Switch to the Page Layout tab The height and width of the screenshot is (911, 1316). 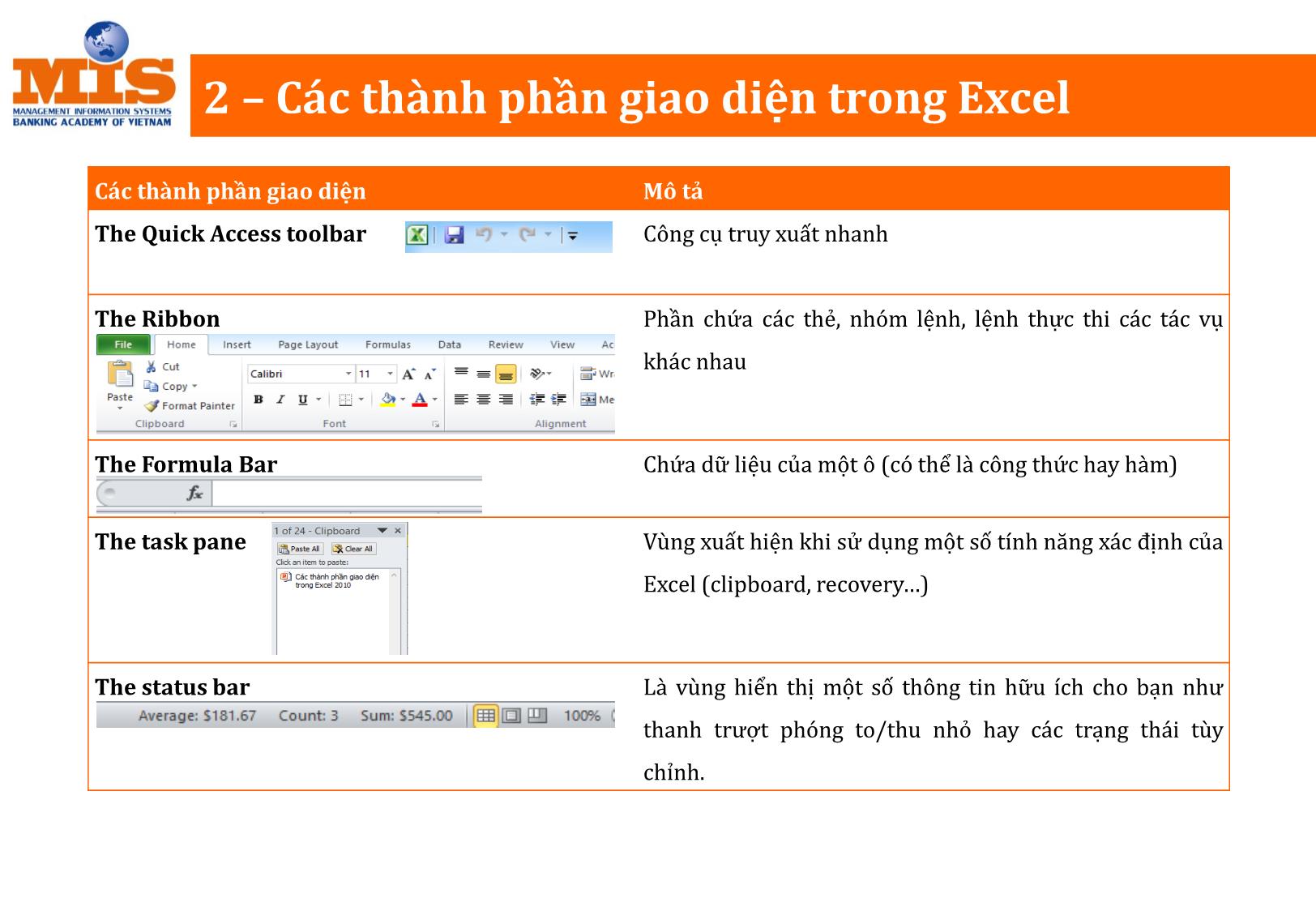pos(308,344)
